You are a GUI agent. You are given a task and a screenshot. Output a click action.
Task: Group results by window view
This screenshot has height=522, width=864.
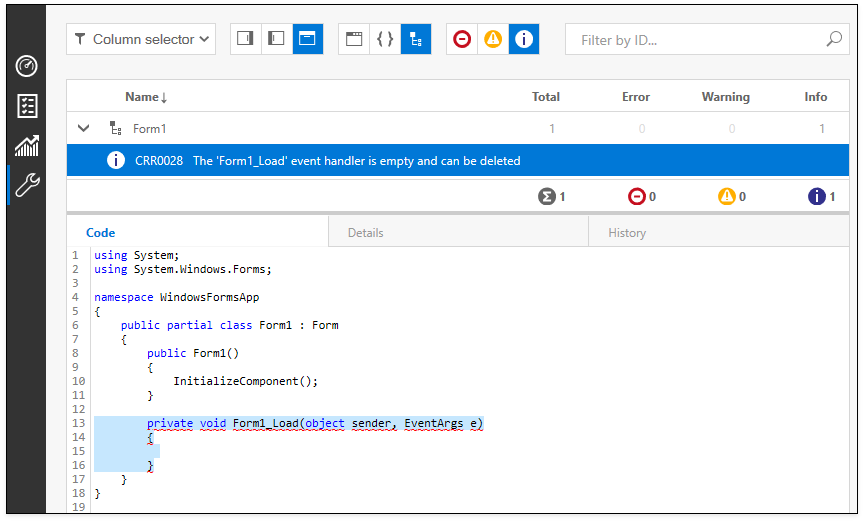[x=354, y=39]
